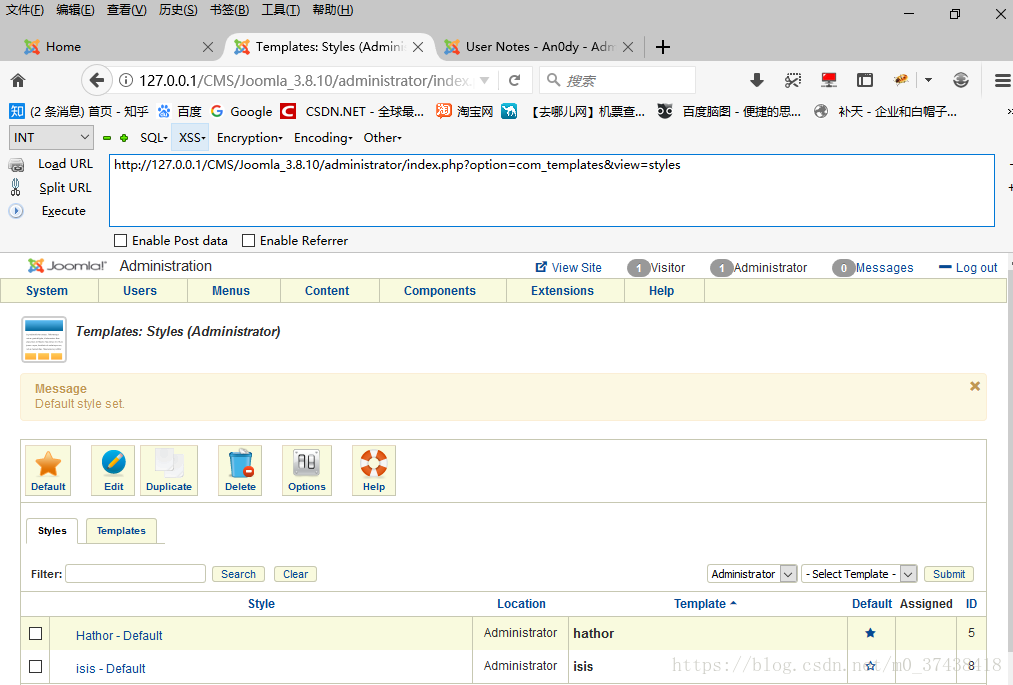Click the Load URL icon
Viewport: 1013px width, 685px height.
coord(17,165)
